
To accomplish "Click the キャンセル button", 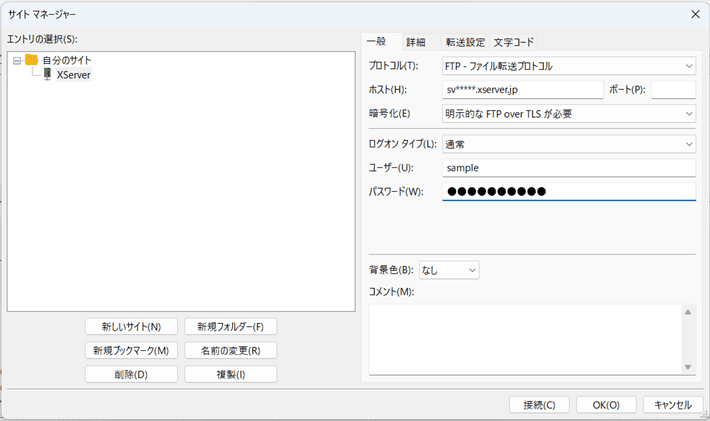I will (673, 405).
